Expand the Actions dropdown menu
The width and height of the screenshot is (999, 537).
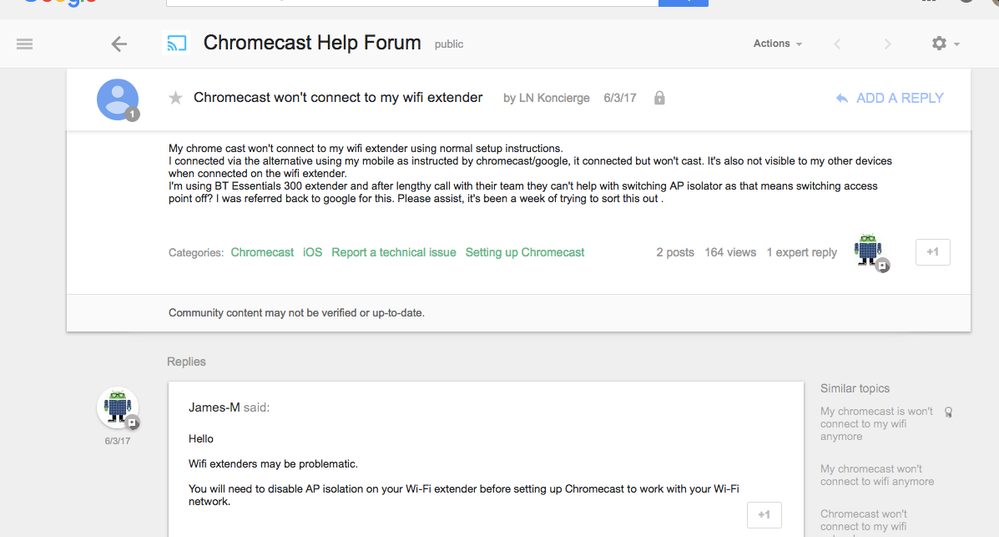pyautogui.click(x=778, y=44)
